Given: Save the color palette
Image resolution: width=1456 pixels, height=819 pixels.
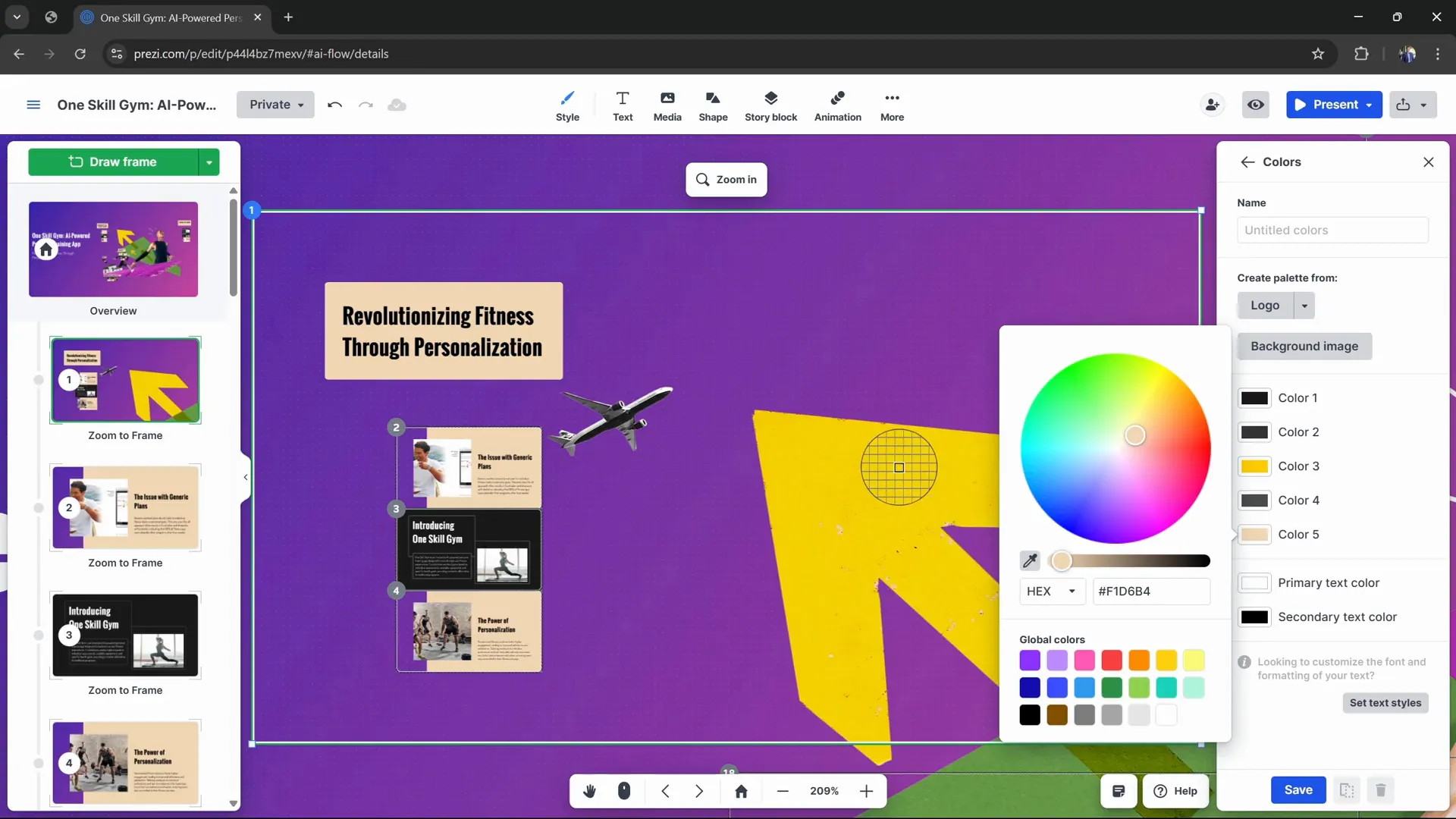Looking at the screenshot, I should [x=1298, y=790].
